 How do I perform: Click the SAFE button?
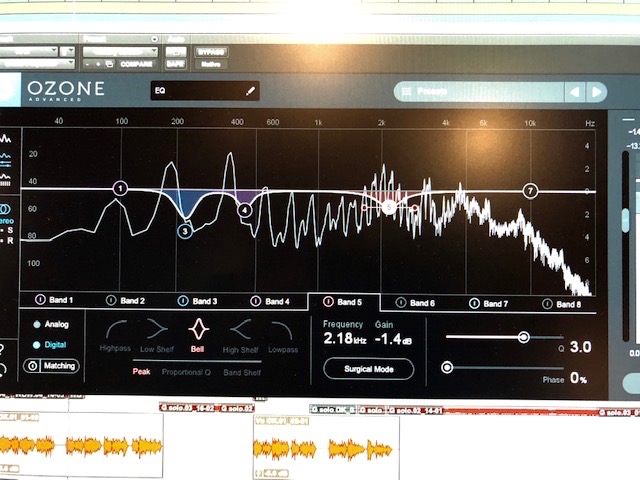coord(176,64)
